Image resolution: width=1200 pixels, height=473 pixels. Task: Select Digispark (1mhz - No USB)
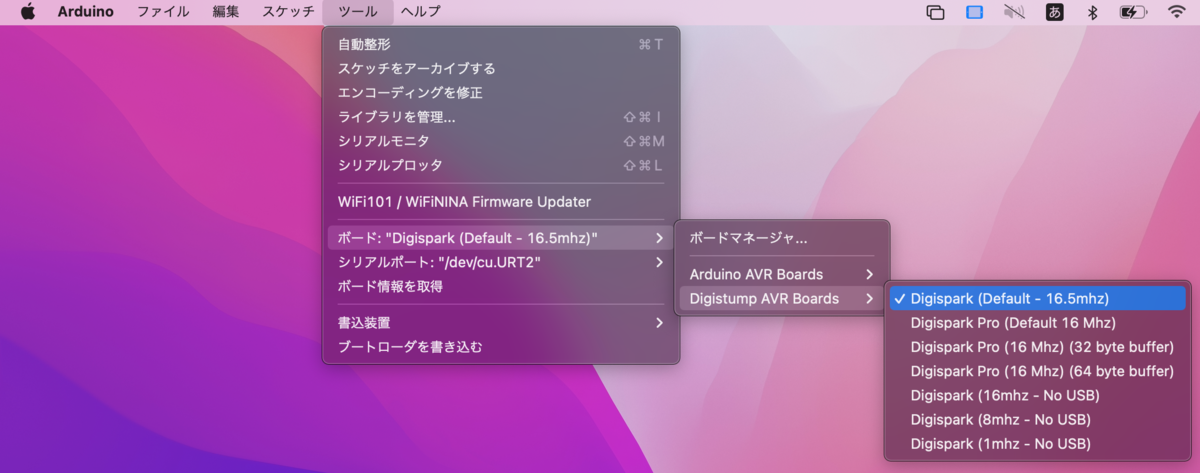[x=1037, y=443]
